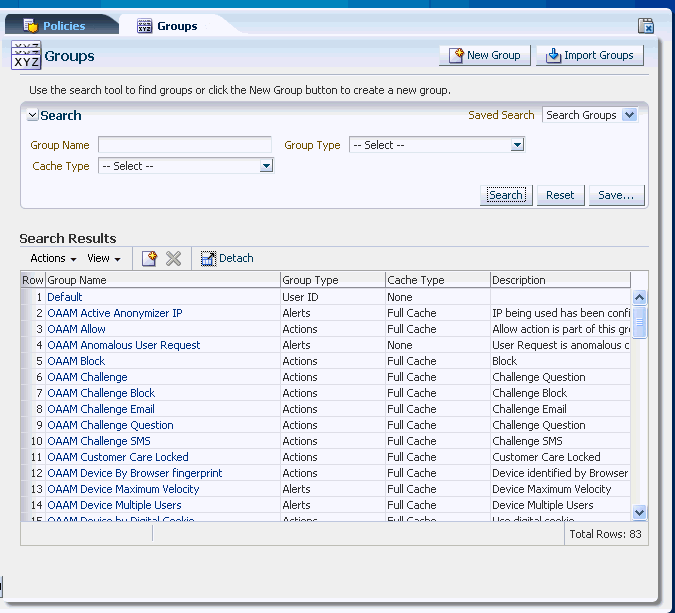
Task: Click the 'Total Rows: 83' status text
Action: 605,534
